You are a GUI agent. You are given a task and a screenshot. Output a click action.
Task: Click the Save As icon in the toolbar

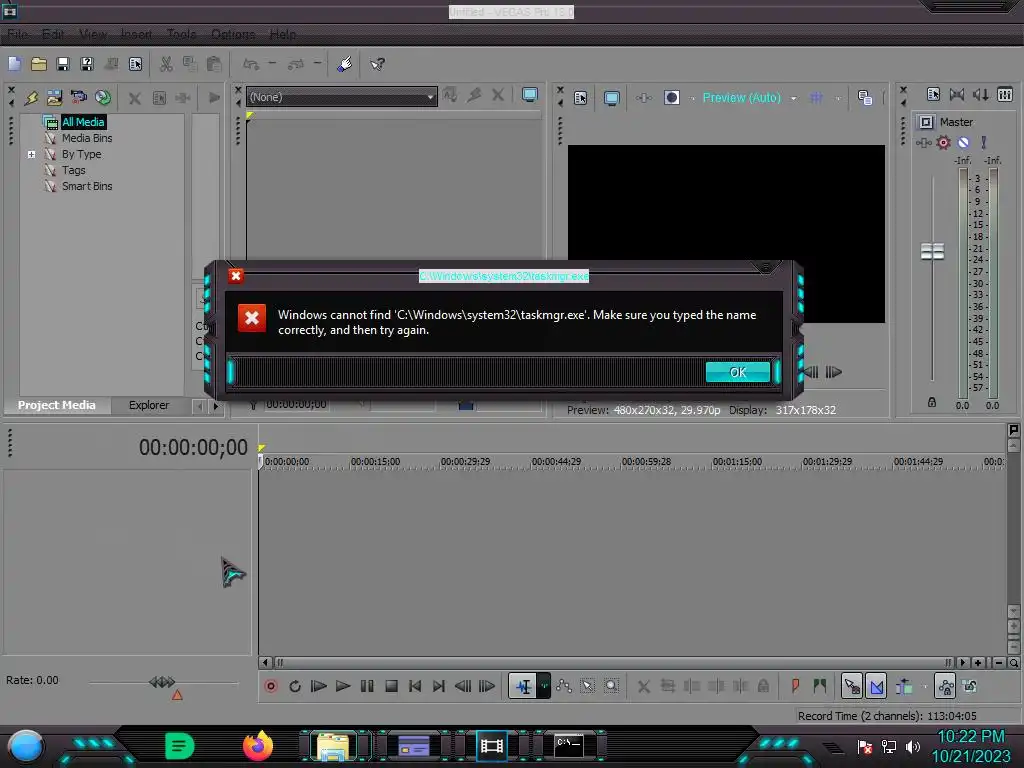87,64
